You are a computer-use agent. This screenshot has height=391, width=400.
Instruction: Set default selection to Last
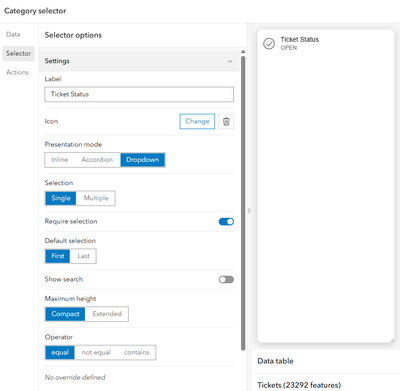[83, 256]
